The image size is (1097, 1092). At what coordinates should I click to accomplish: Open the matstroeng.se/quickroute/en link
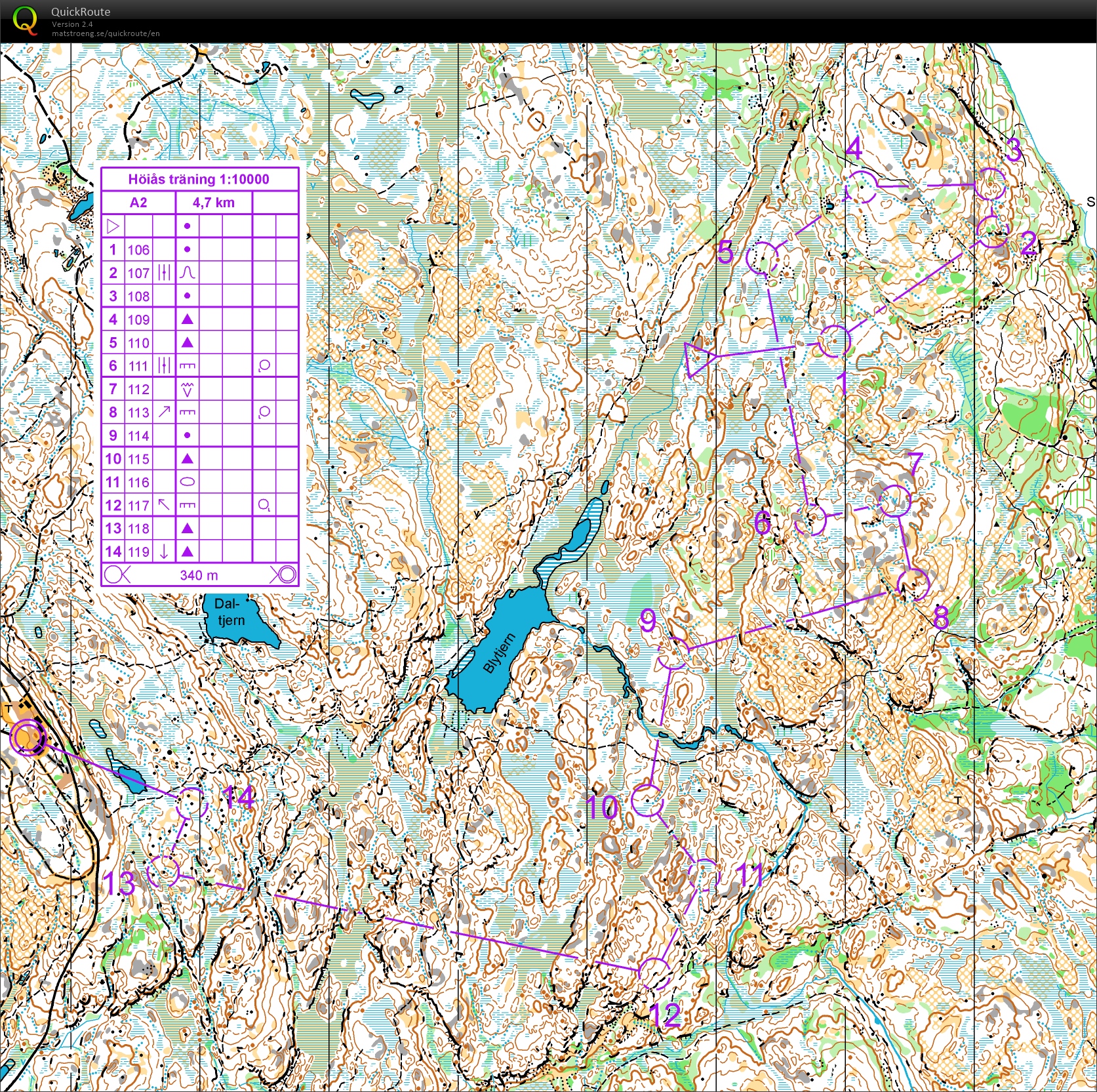(x=106, y=33)
